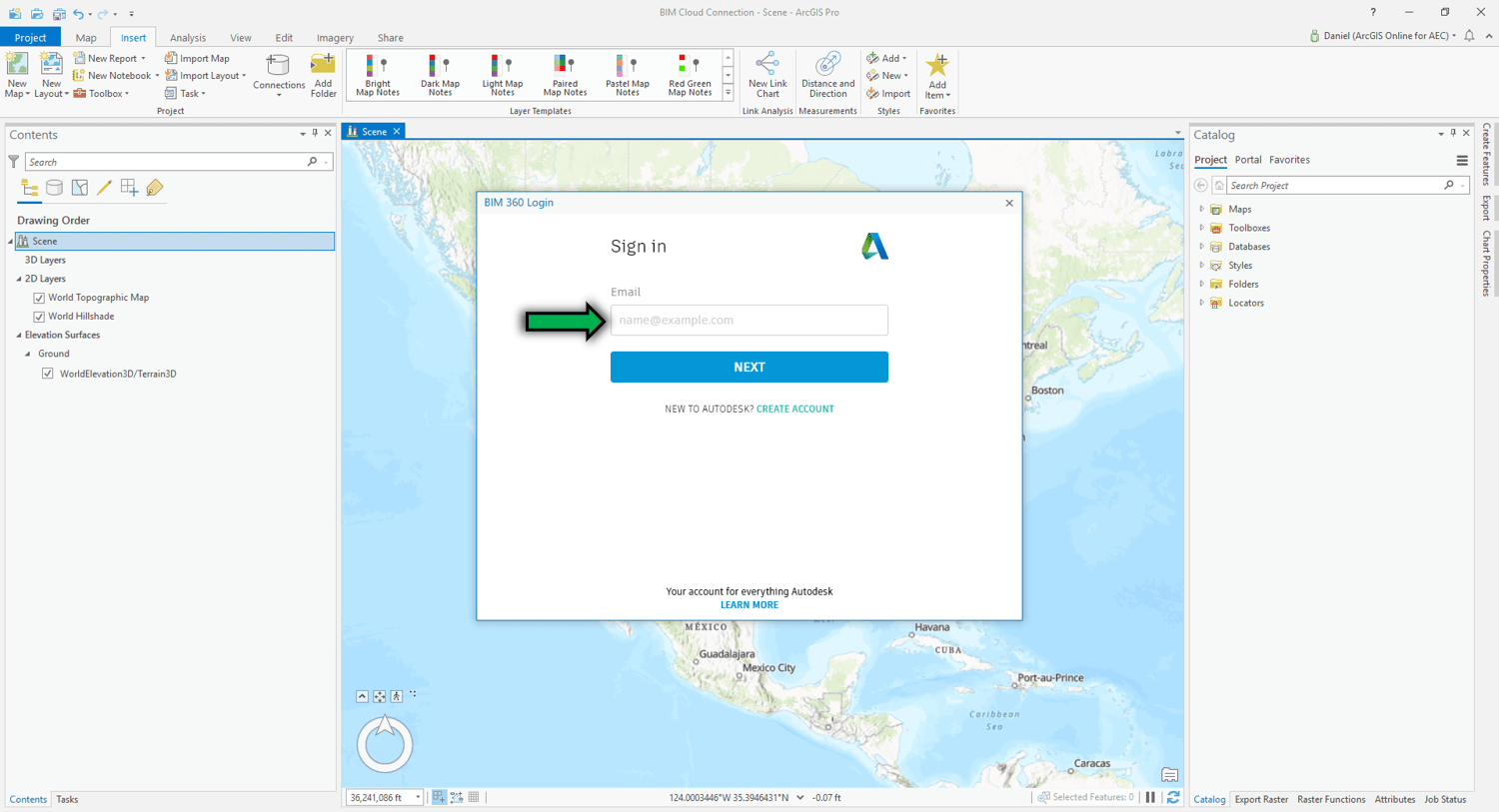The width and height of the screenshot is (1499, 812).
Task: Insert Paired Map Notes layer template
Action: [x=565, y=76]
